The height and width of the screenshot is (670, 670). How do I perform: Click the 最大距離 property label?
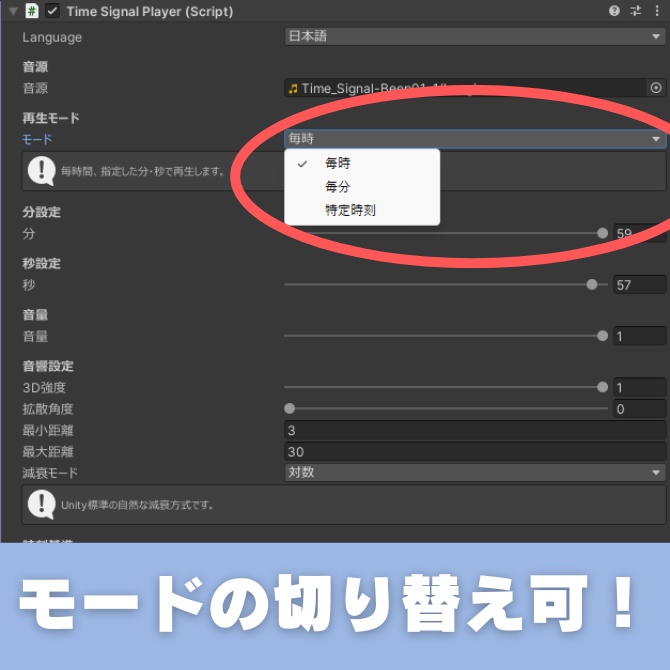click(47, 452)
